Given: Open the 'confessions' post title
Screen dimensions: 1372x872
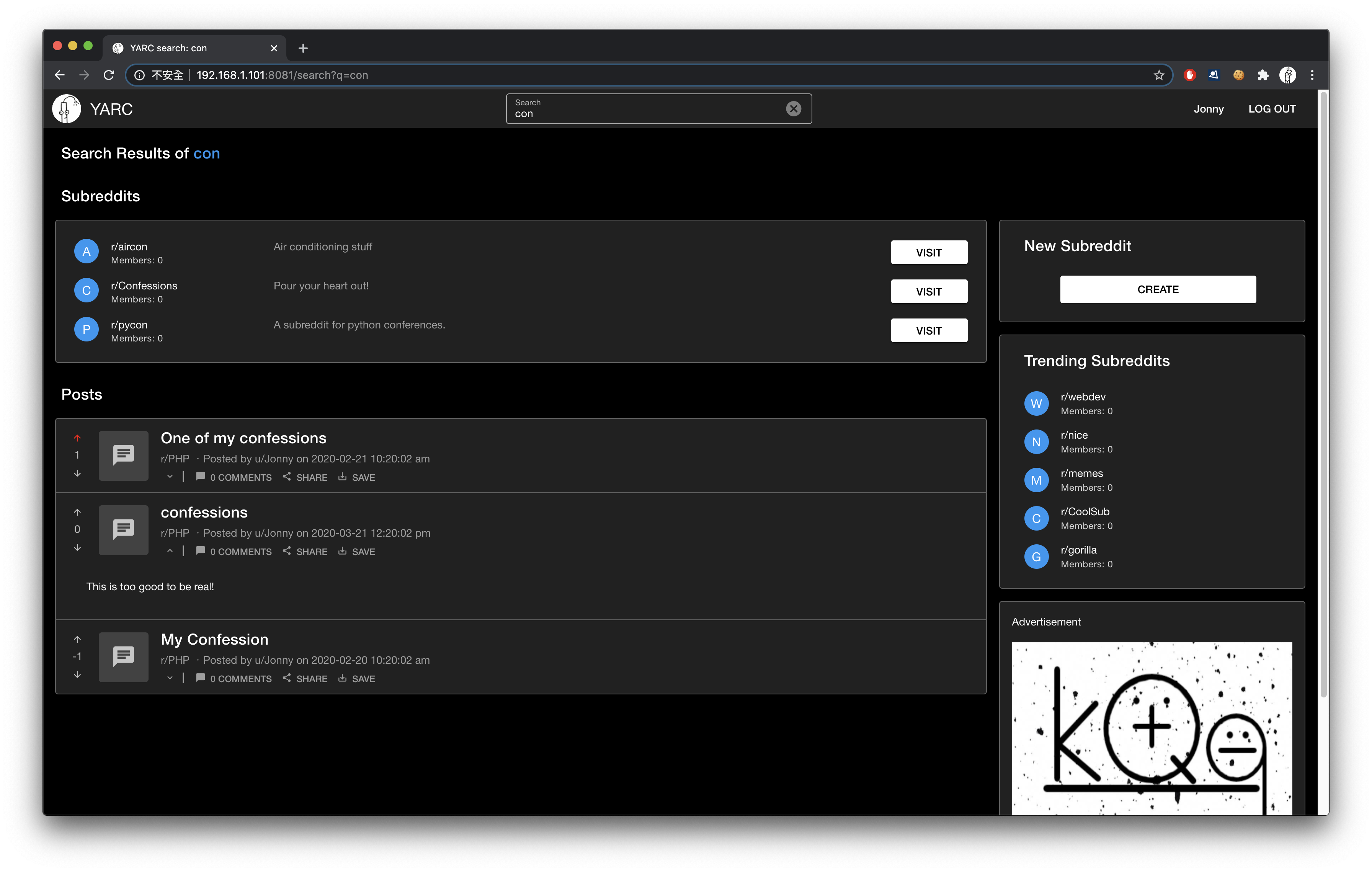Looking at the screenshot, I should click(x=204, y=512).
